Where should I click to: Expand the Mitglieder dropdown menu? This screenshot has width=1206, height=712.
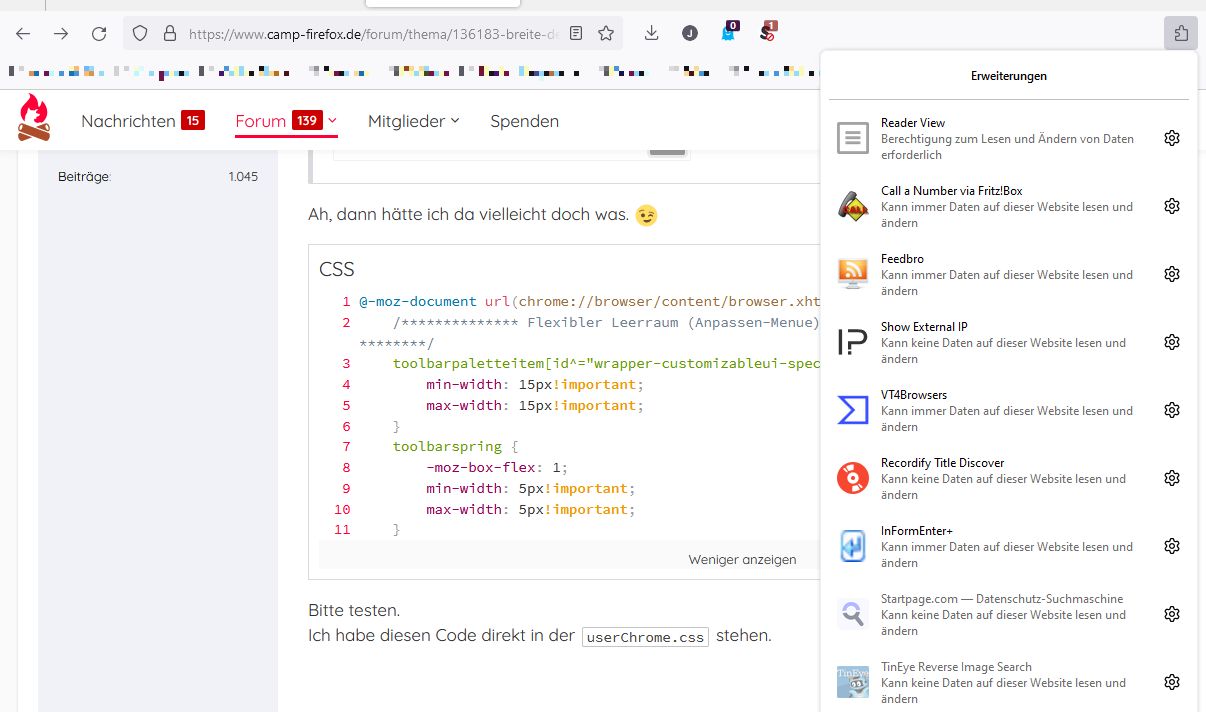click(413, 121)
